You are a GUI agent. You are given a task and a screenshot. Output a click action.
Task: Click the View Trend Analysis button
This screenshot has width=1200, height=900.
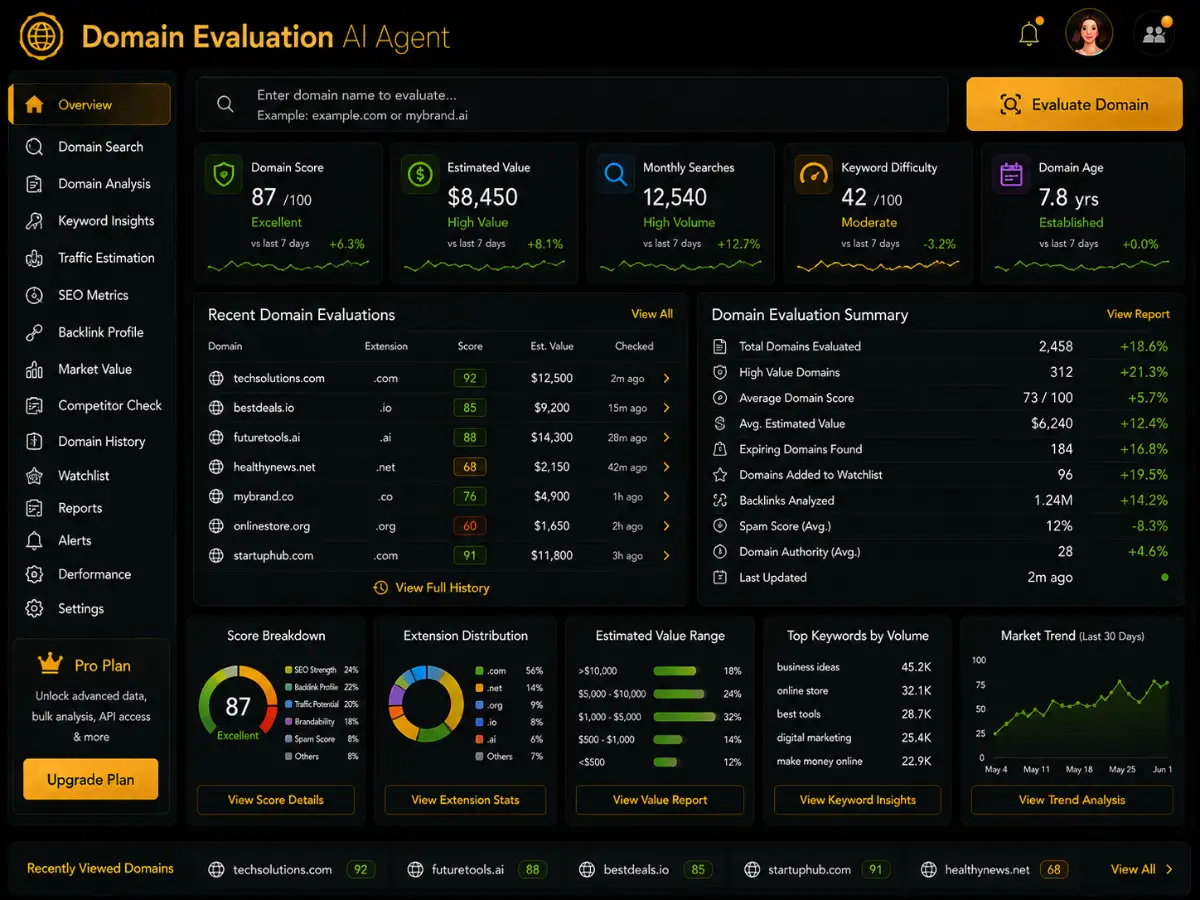coord(1072,800)
